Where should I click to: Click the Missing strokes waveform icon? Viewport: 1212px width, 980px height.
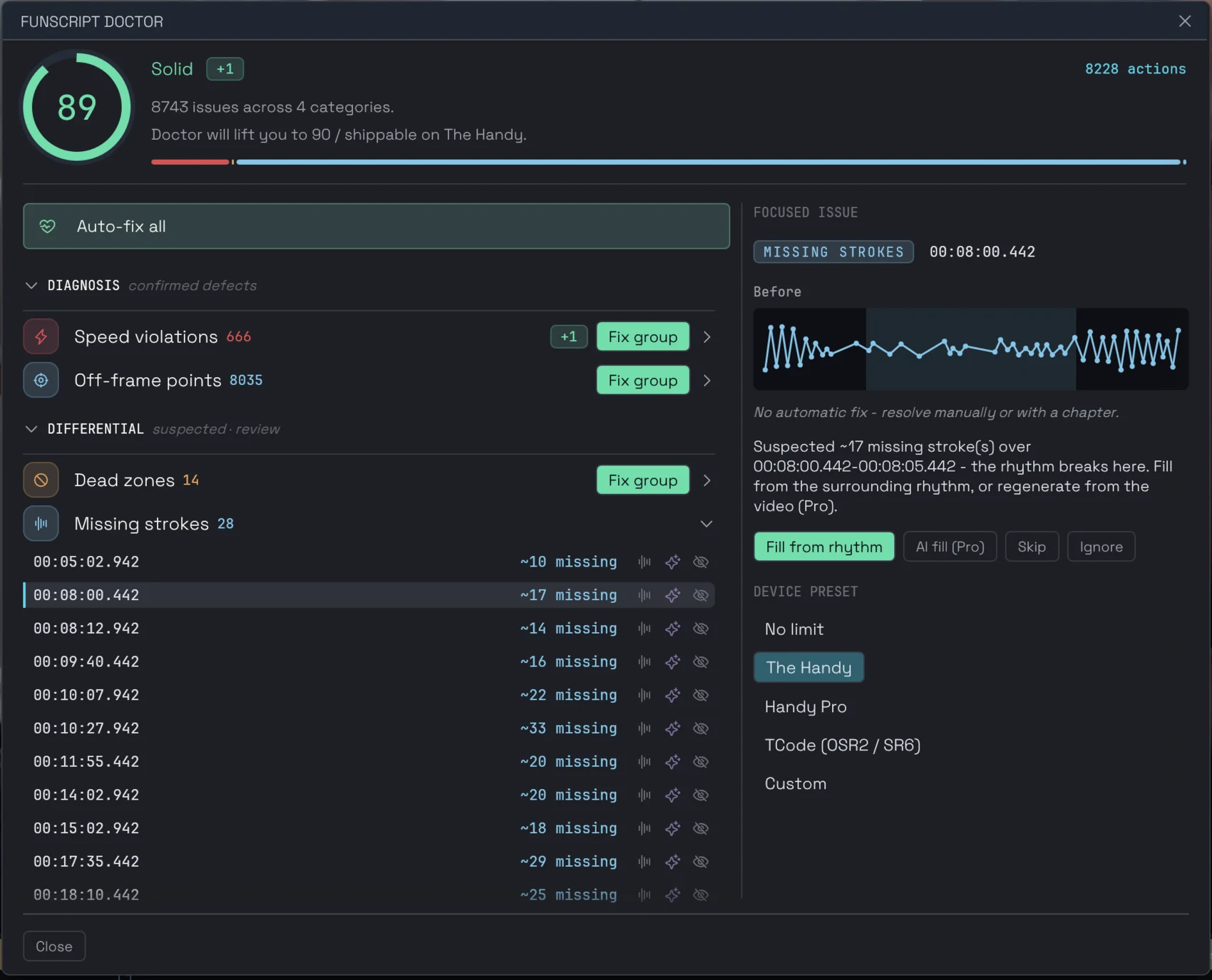point(41,524)
